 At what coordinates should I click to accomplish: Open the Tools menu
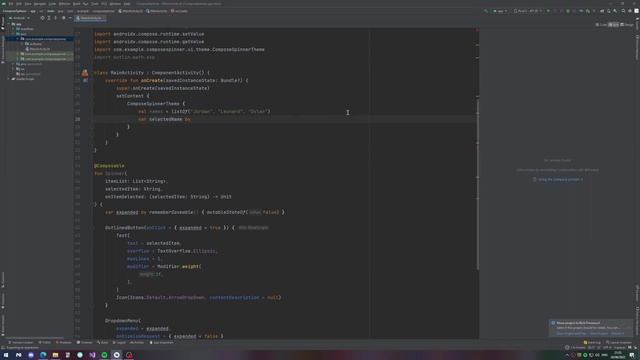[95, 4]
